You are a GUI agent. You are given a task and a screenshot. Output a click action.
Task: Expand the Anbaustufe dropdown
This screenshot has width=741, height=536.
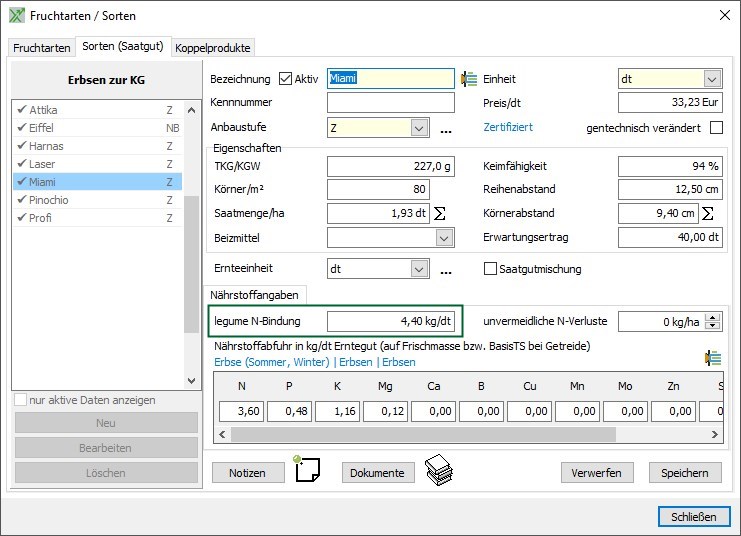(420, 128)
